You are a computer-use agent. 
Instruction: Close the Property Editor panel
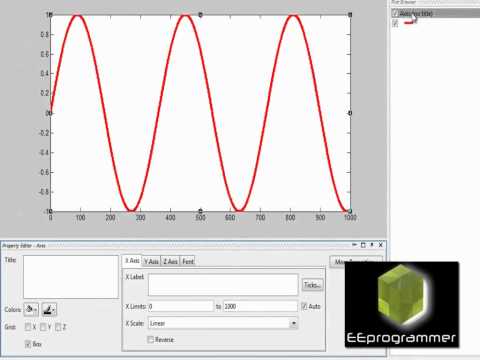coord(381,245)
